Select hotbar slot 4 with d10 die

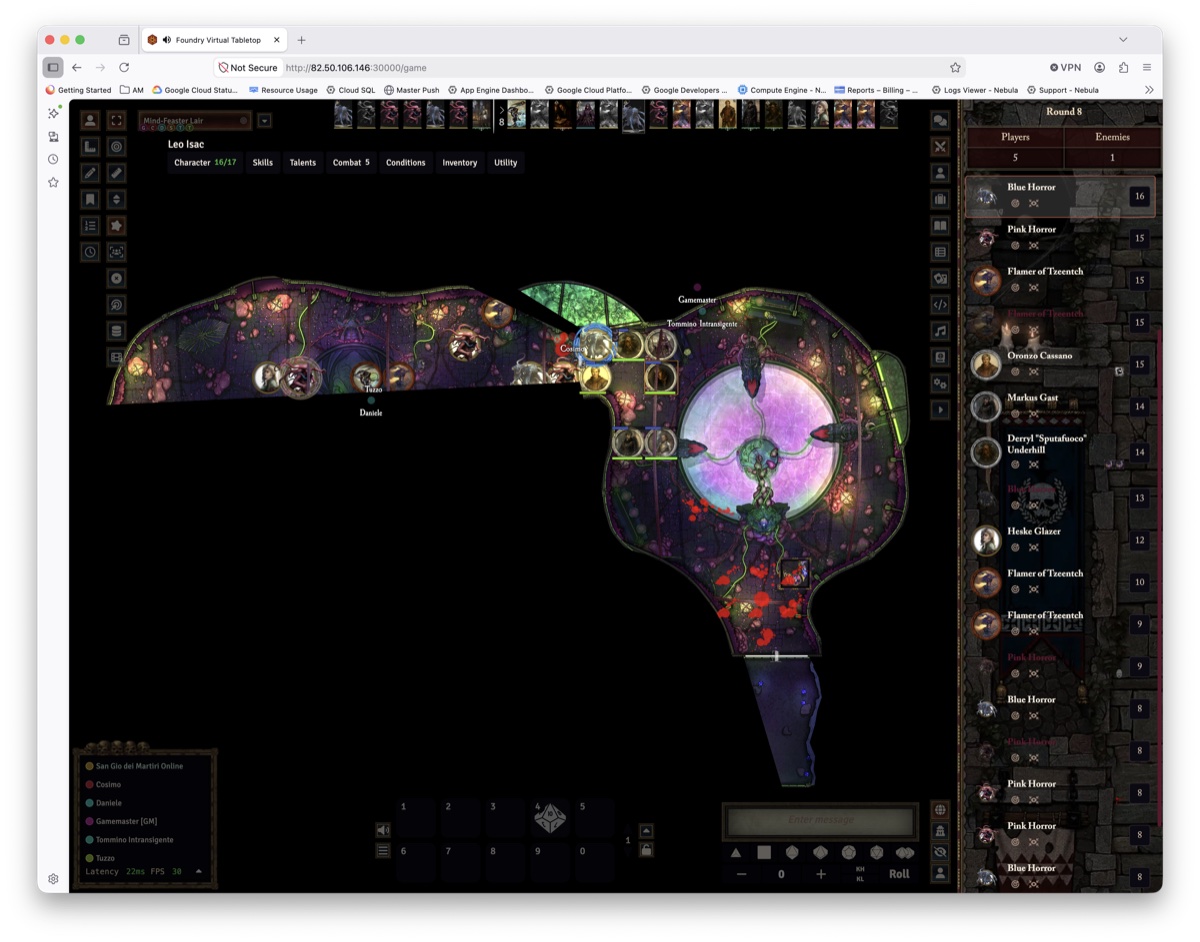point(549,817)
